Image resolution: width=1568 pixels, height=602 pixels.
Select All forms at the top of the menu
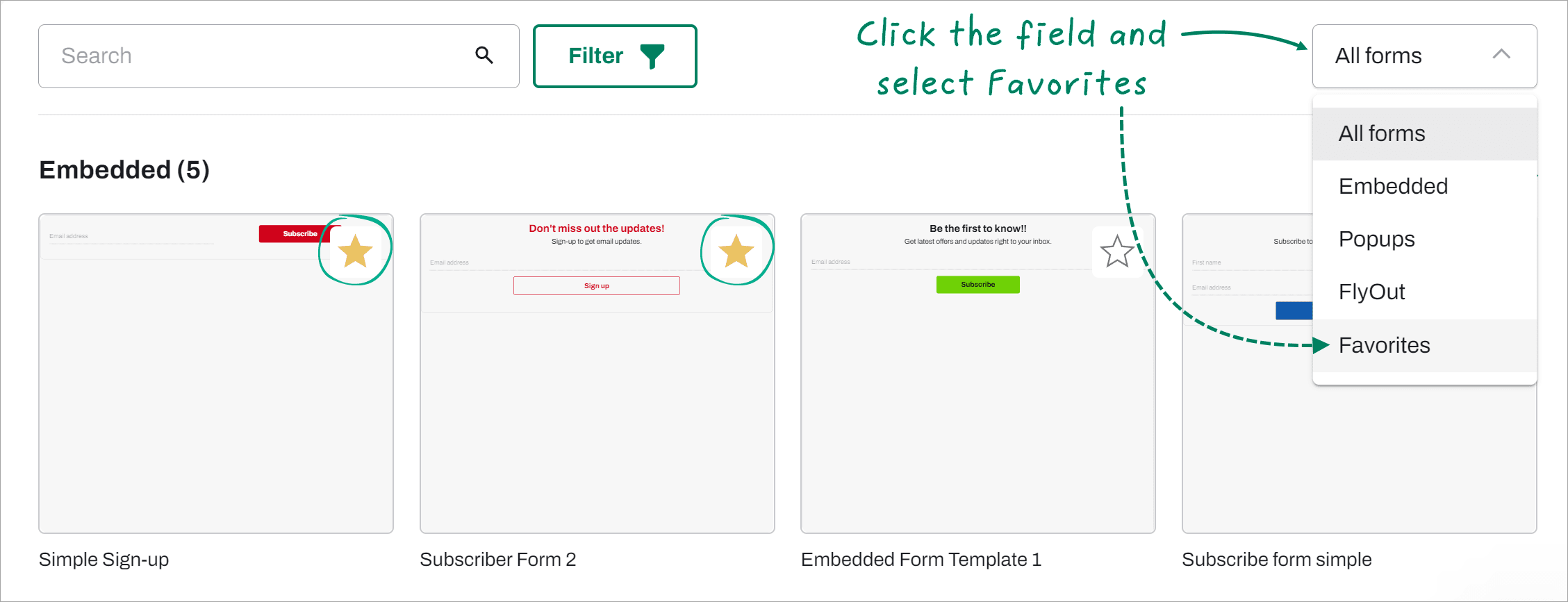[1381, 133]
